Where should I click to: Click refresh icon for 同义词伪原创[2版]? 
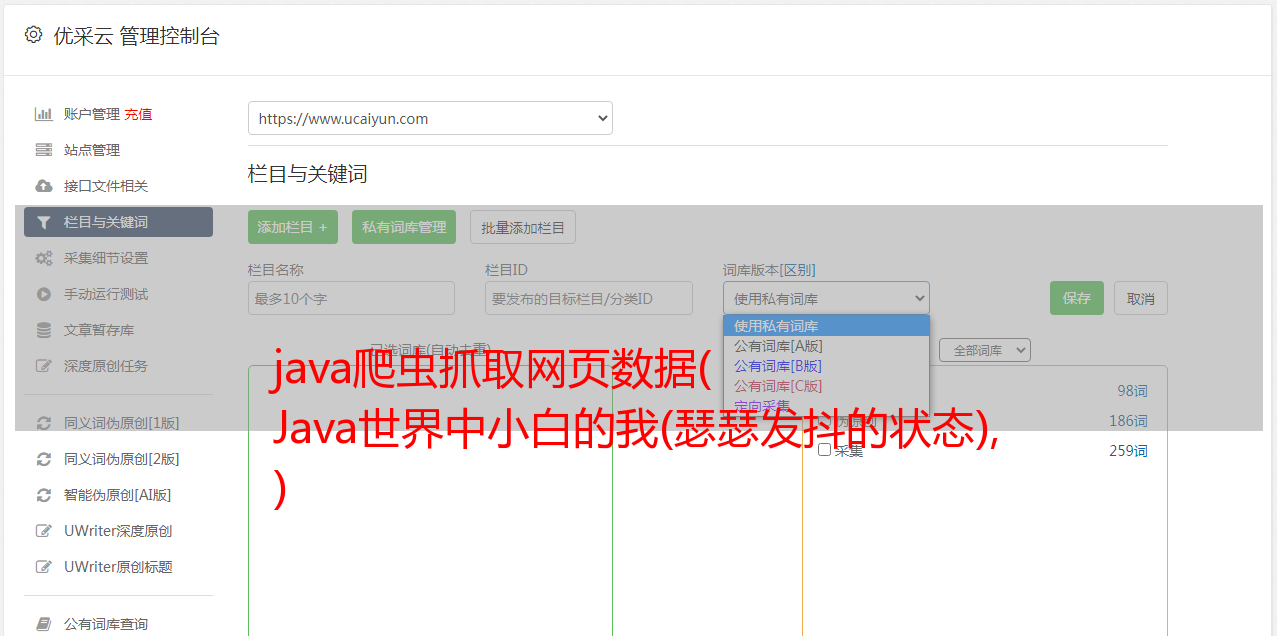[x=43, y=459]
